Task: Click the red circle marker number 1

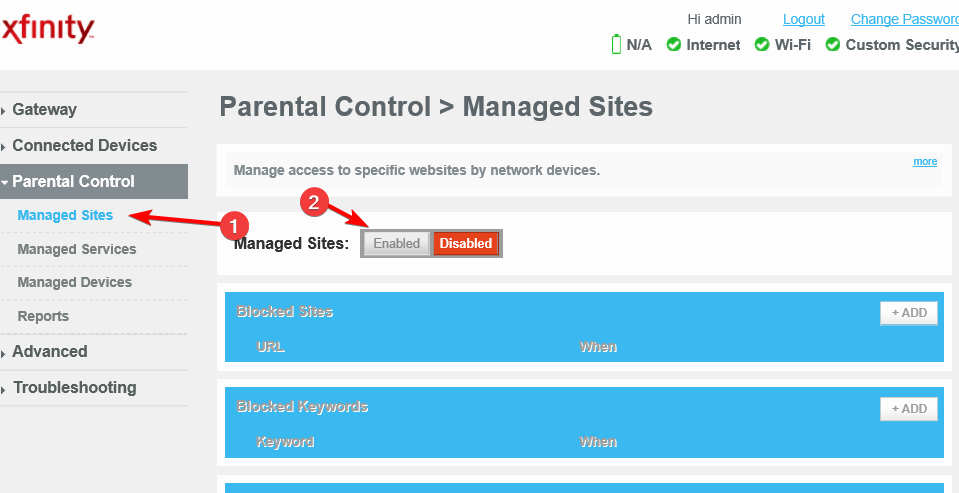Action: click(233, 227)
